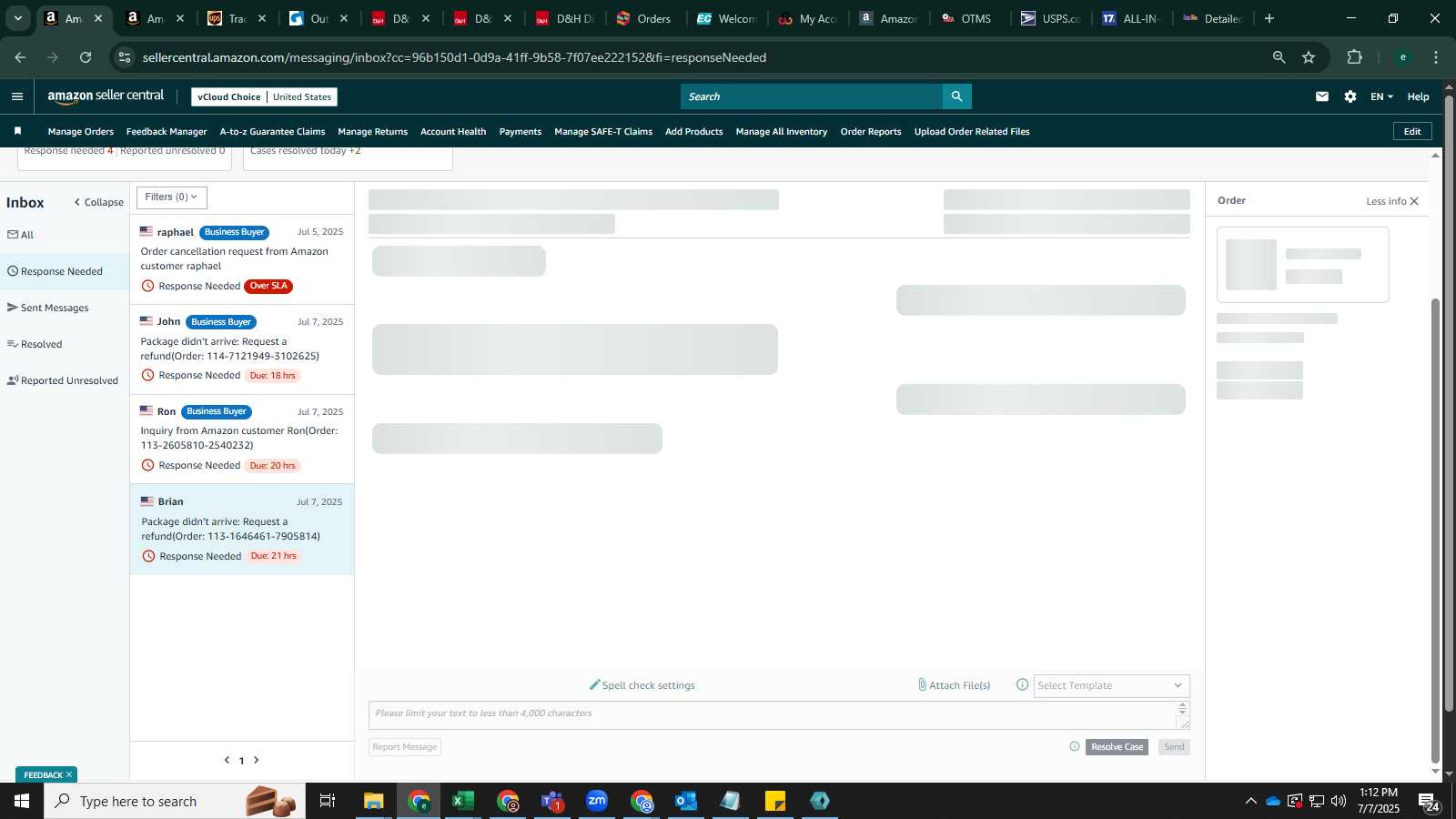1456x819 pixels.
Task: Open the vCloud Choice United States account switcher
Action: pyautogui.click(x=264, y=96)
